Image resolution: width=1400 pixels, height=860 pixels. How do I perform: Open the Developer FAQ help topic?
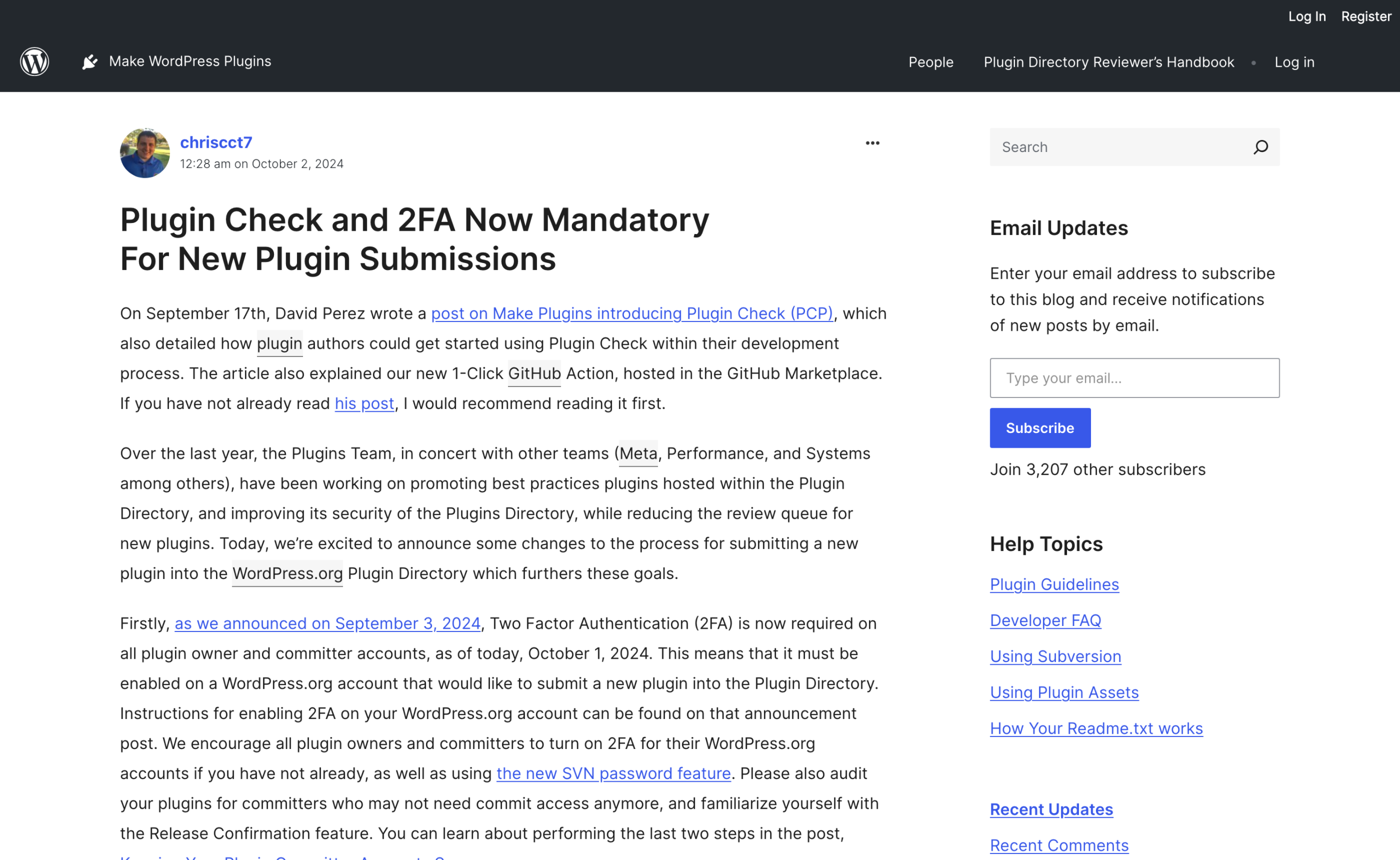pos(1046,621)
